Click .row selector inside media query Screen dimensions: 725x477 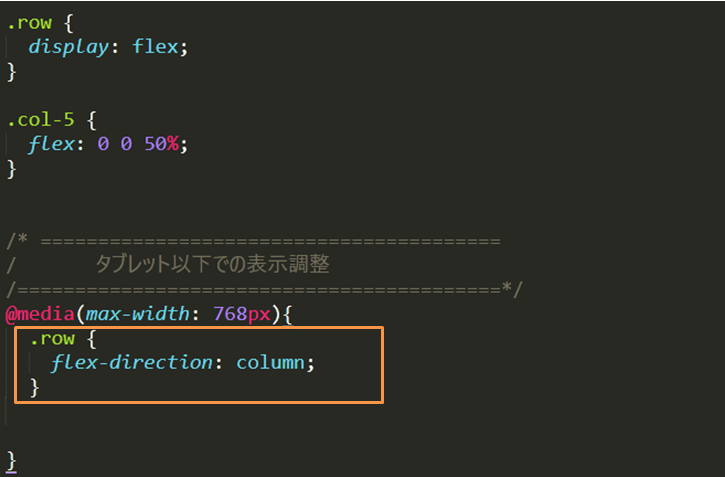52,339
